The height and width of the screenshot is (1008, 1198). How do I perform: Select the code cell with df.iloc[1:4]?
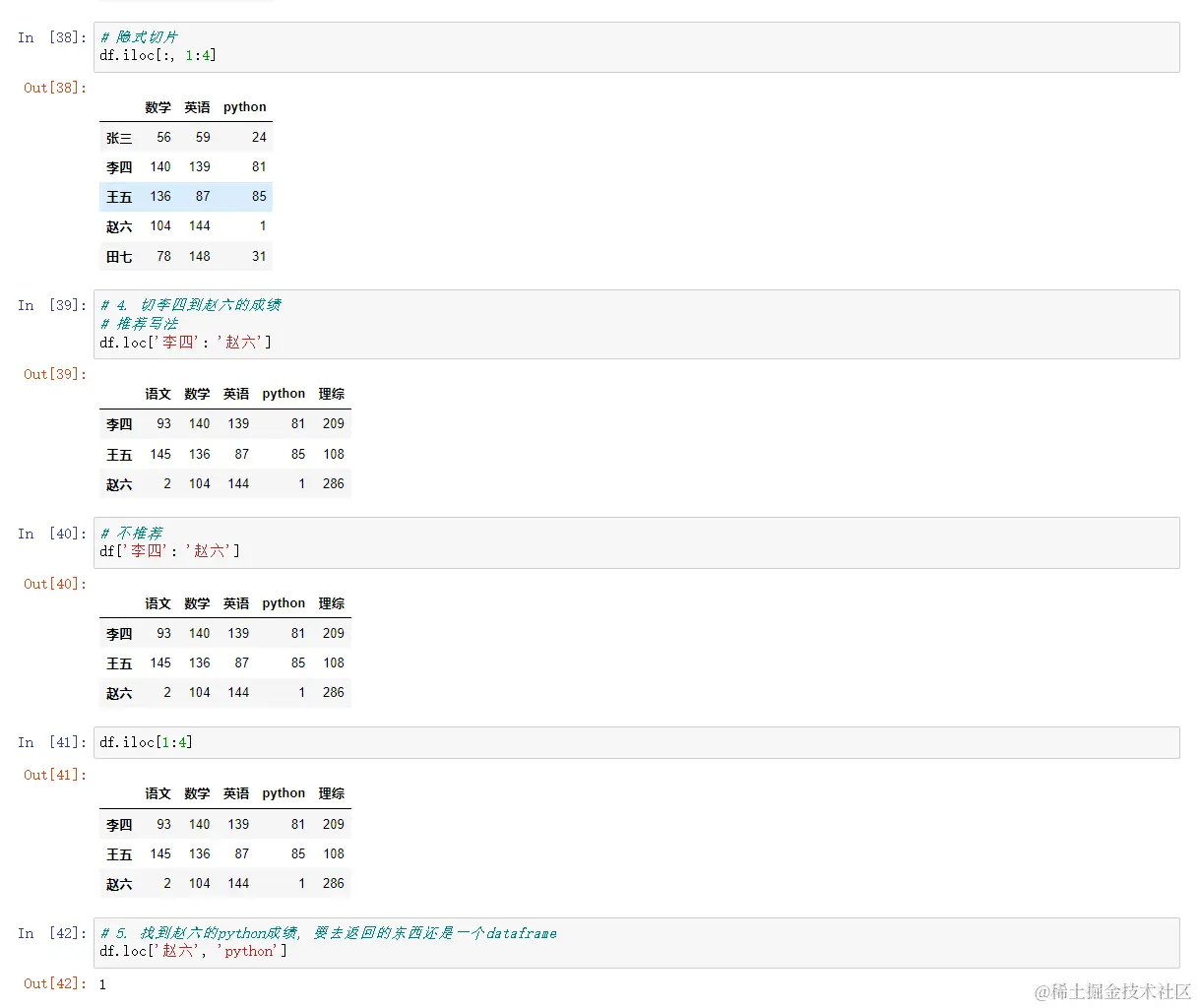click(x=637, y=742)
